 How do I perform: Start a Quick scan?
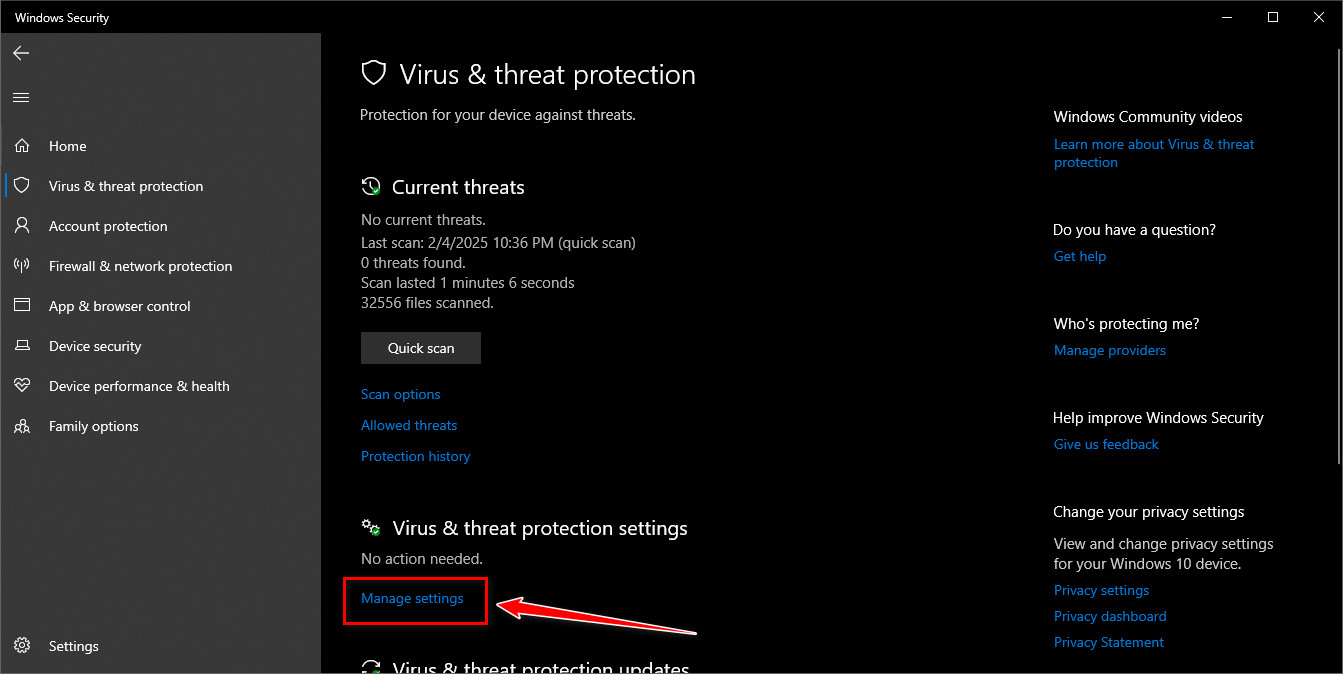(421, 348)
